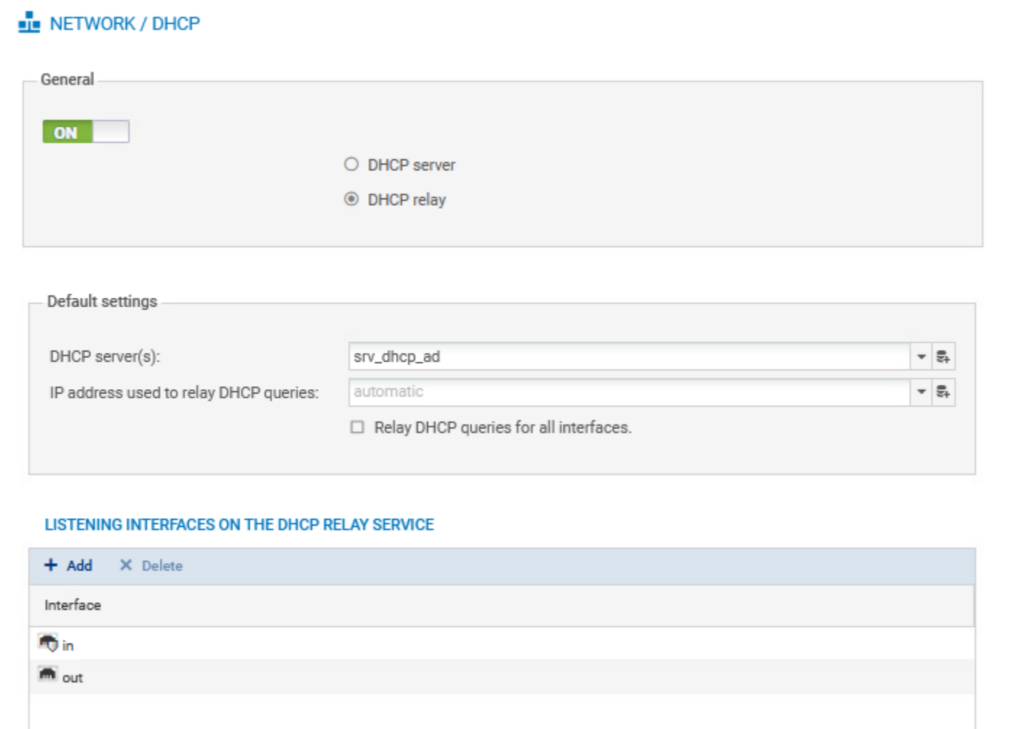This screenshot has height=729, width=1024.
Task: Click the plus icon of Add button
Action: point(51,566)
